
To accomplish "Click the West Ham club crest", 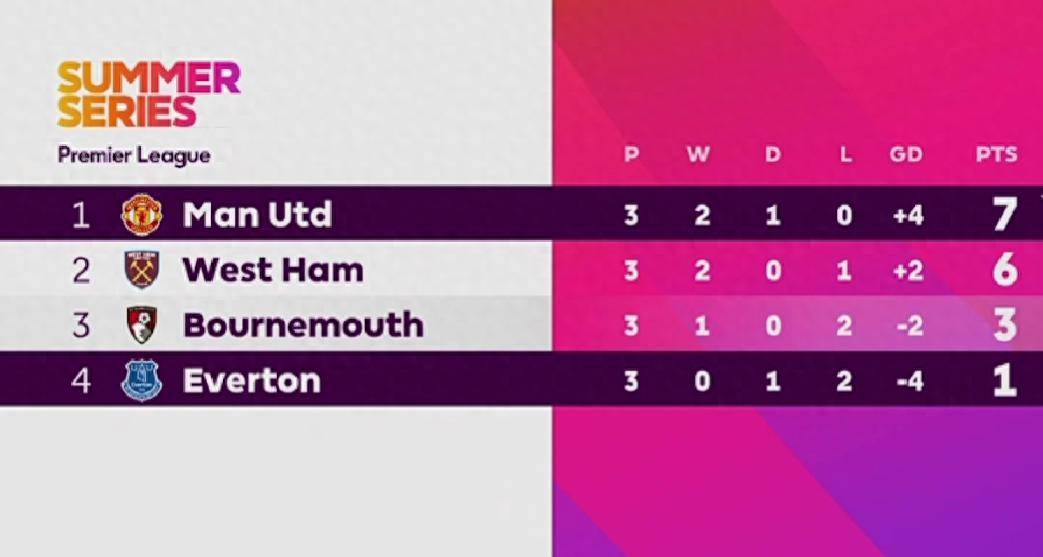I will (x=142, y=270).
